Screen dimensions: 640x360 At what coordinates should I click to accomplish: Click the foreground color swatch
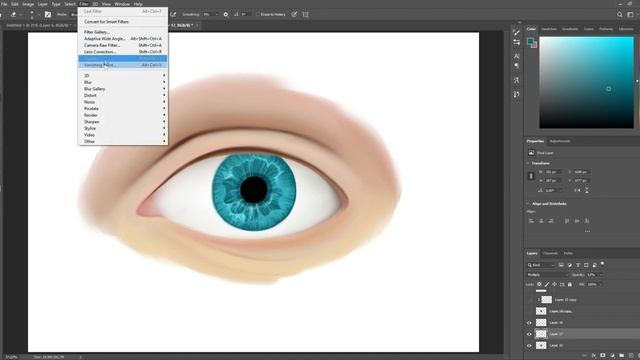coord(530,41)
